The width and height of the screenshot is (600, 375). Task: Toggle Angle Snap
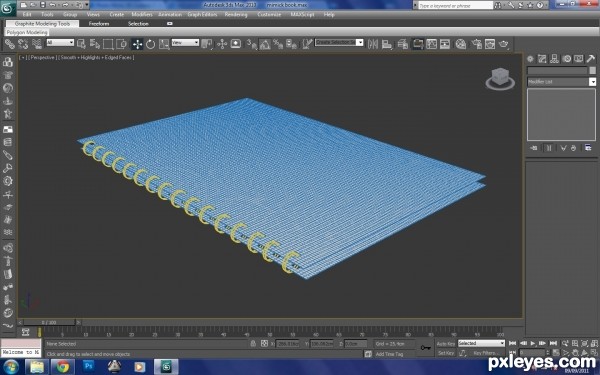[265, 44]
